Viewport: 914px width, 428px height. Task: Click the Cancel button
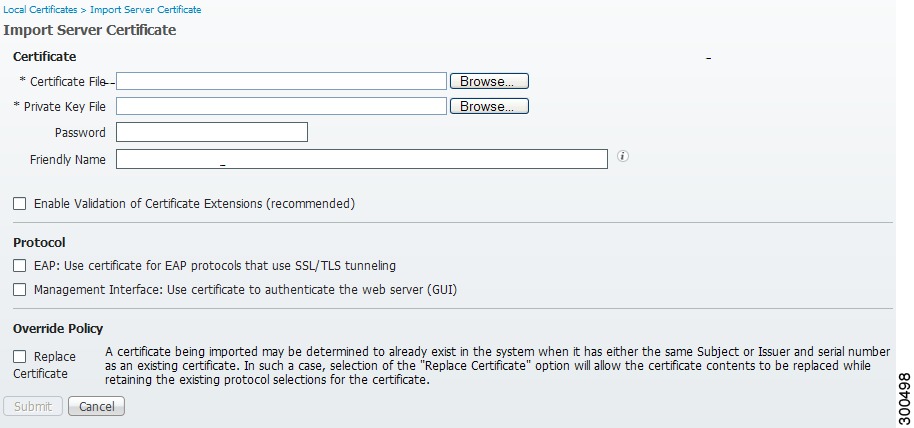pyautogui.click(x=96, y=406)
